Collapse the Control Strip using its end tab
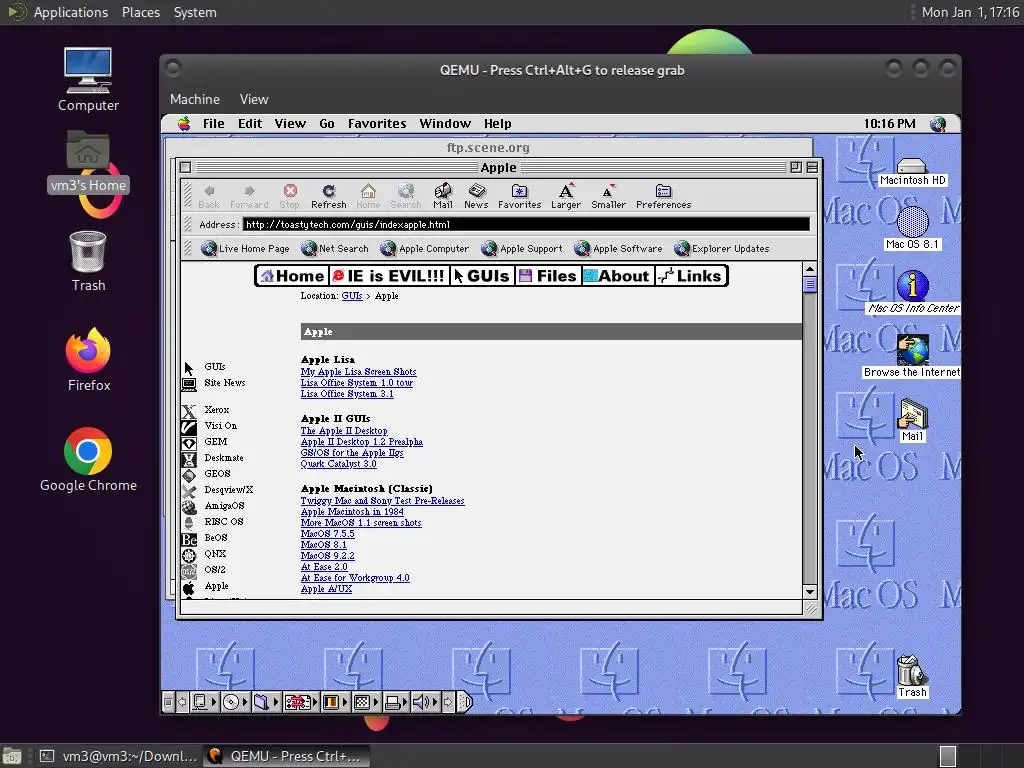Screen dimensions: 1024x768 point(464,702)
